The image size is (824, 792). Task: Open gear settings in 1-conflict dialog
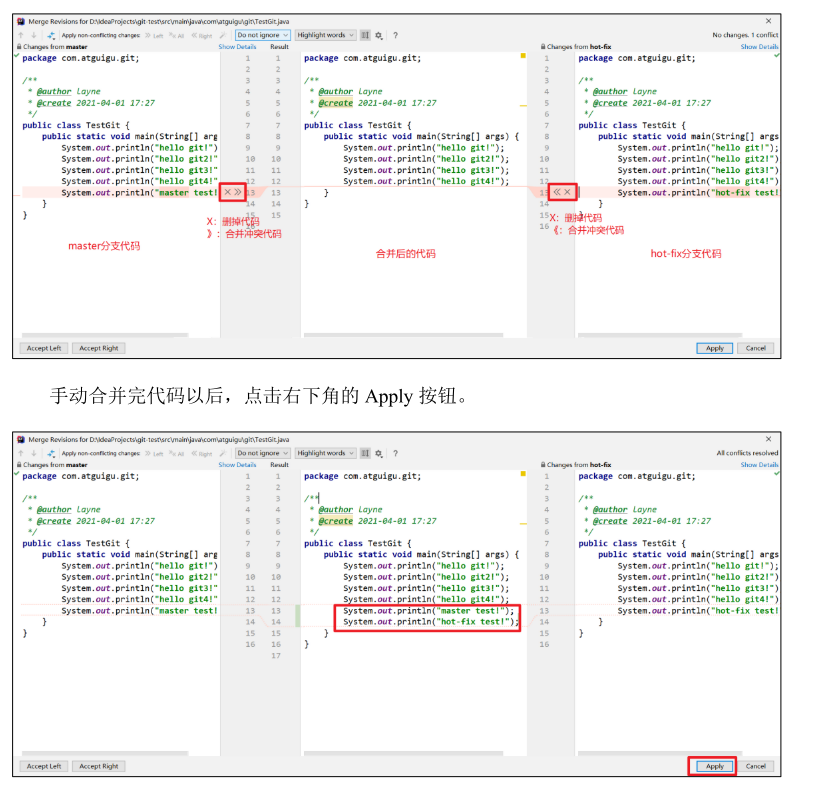click(379, 35)
